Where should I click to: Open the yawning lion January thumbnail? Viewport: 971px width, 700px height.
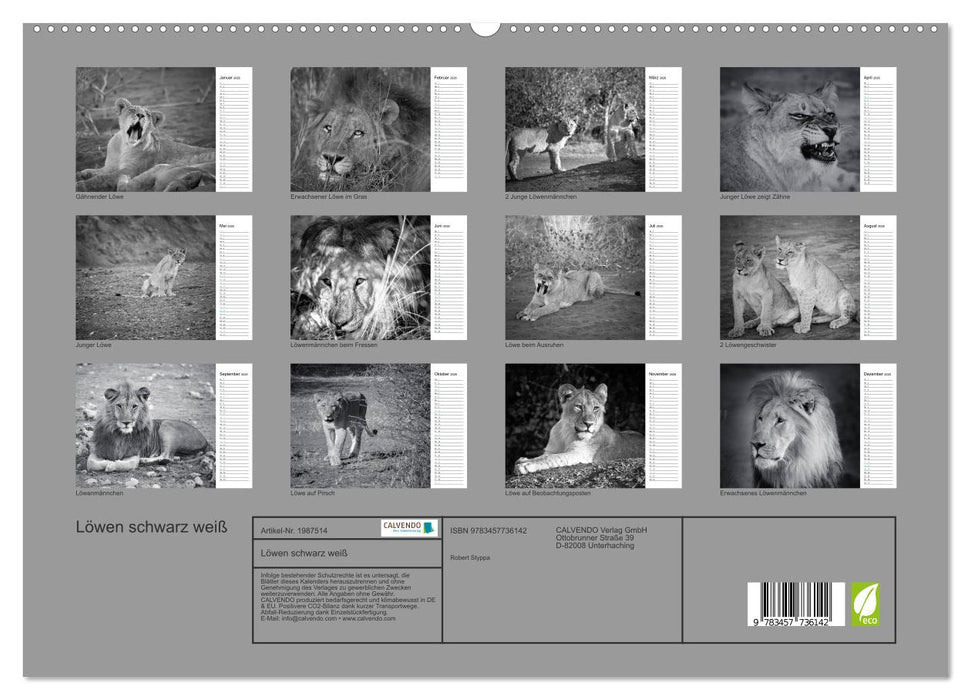point(146,129)
